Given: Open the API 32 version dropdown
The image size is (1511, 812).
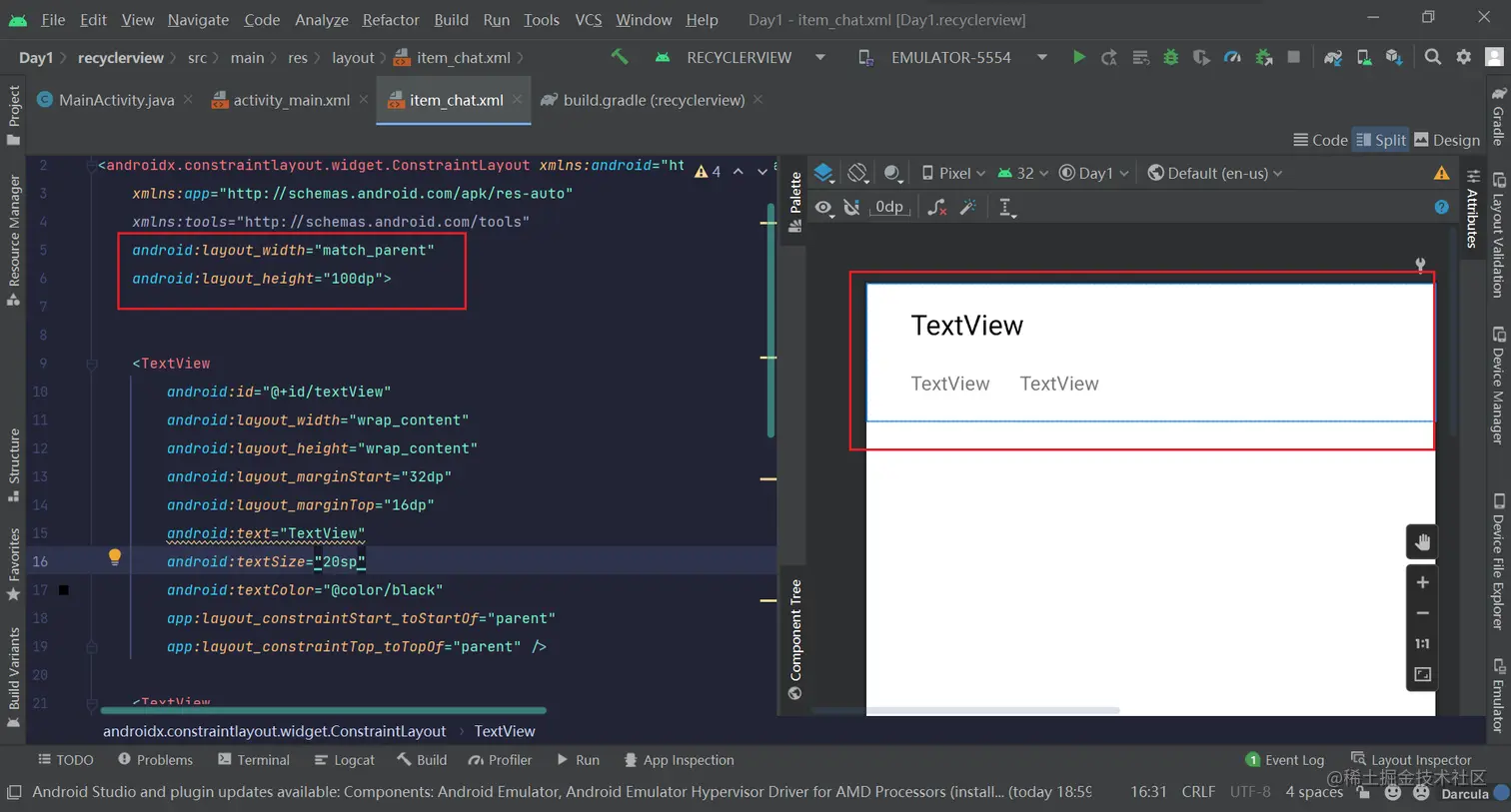Looking at the screenshot, I should 1023,173.
